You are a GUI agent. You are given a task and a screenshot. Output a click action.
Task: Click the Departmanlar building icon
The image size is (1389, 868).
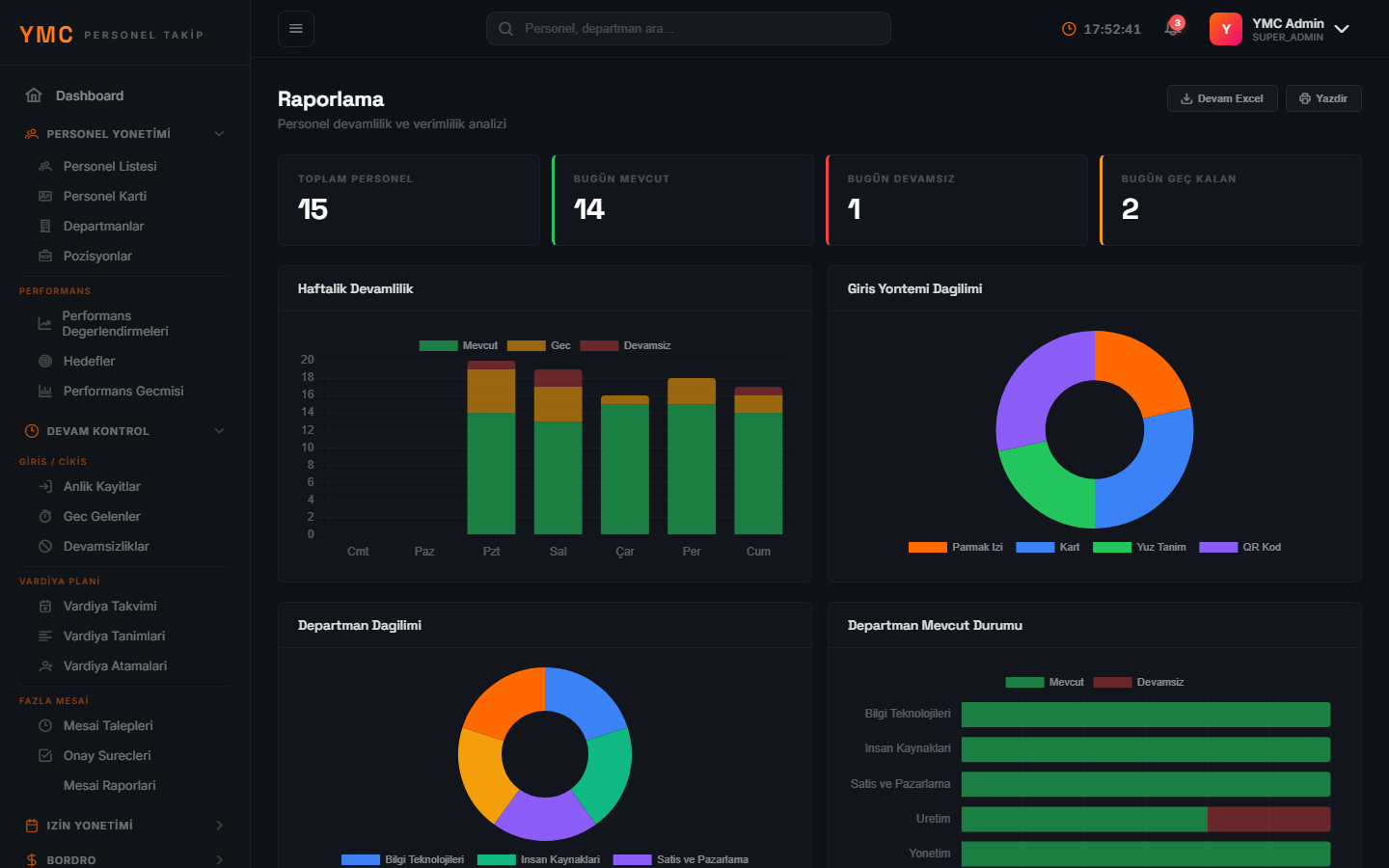[x=45, y=226]
